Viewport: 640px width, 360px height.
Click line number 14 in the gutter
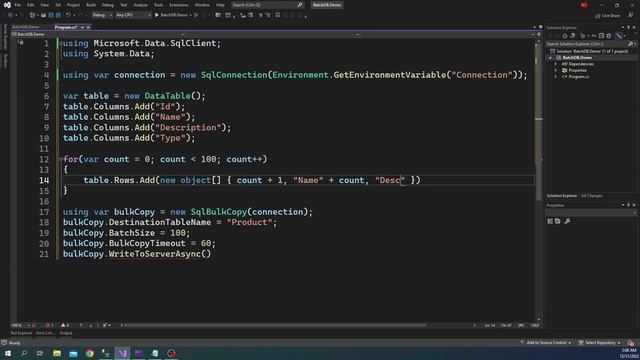44,180
